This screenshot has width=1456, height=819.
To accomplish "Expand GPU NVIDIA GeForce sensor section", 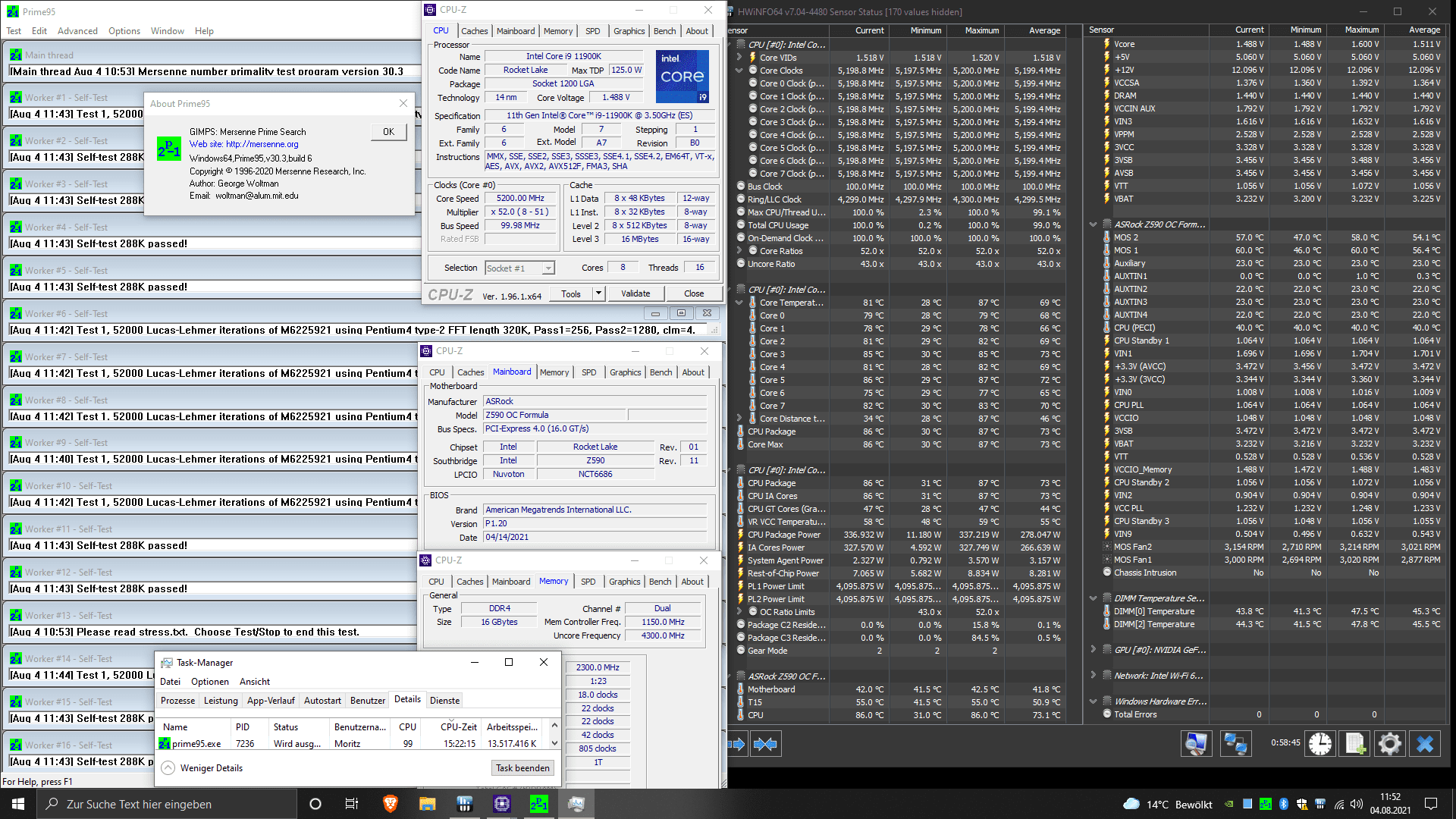I will [x=1093, y=650].
